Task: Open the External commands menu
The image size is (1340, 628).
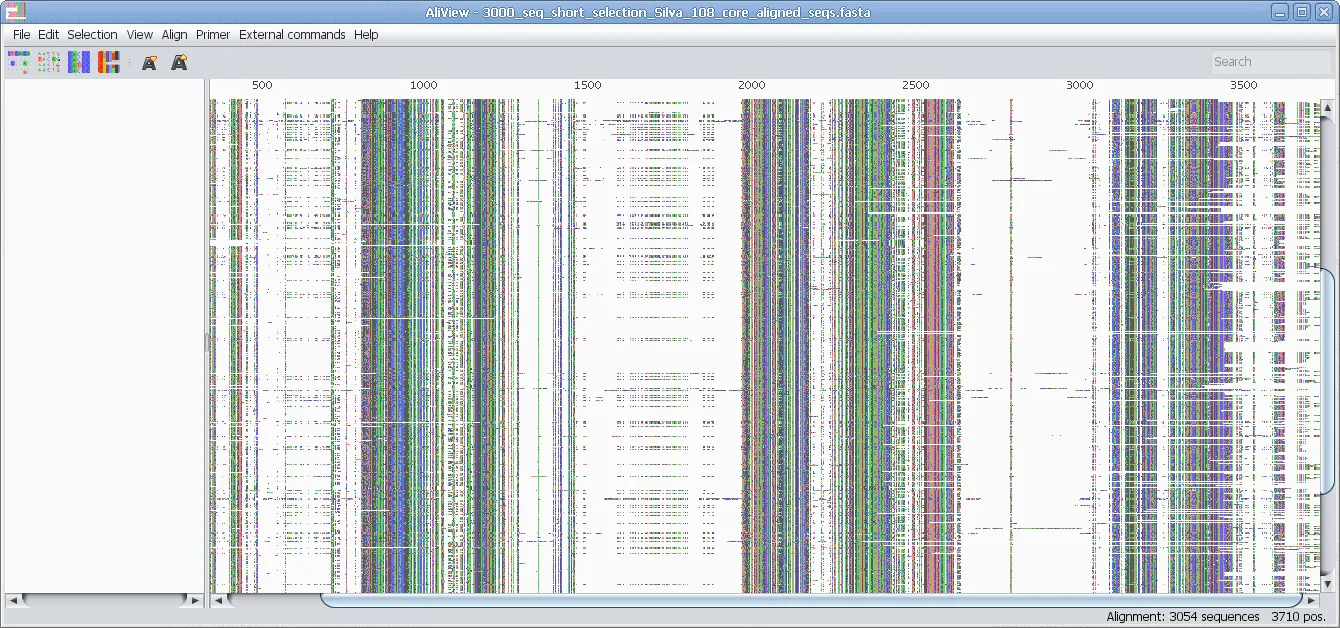Action: tap(292, 34)
